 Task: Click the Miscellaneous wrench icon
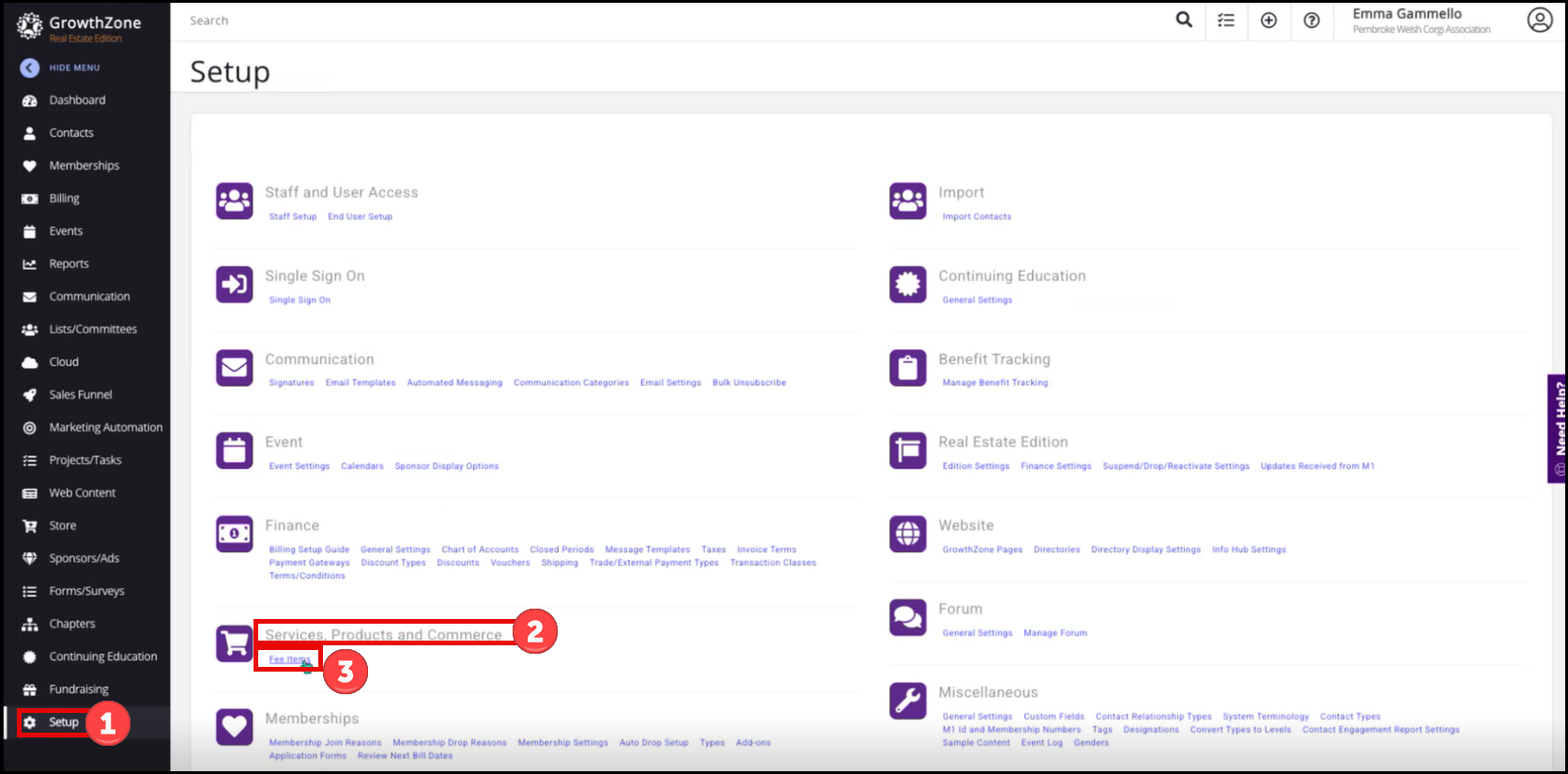tap(908, 701)
